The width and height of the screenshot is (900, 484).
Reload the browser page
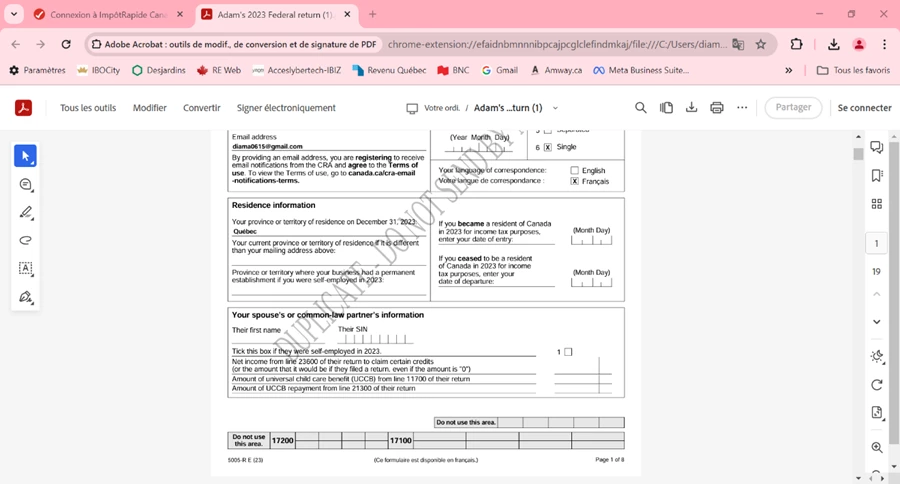[x=66, y=44]
